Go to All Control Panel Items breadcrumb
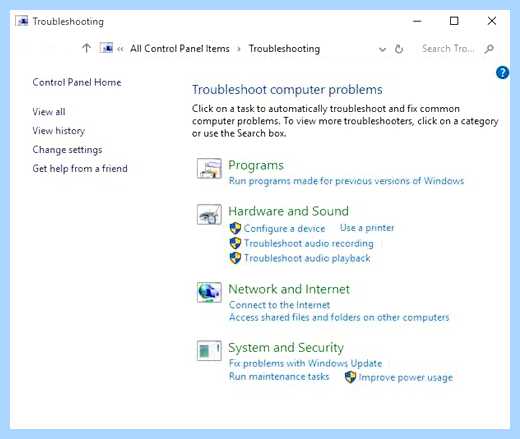 pyautogui.click(x=180, y=49)
